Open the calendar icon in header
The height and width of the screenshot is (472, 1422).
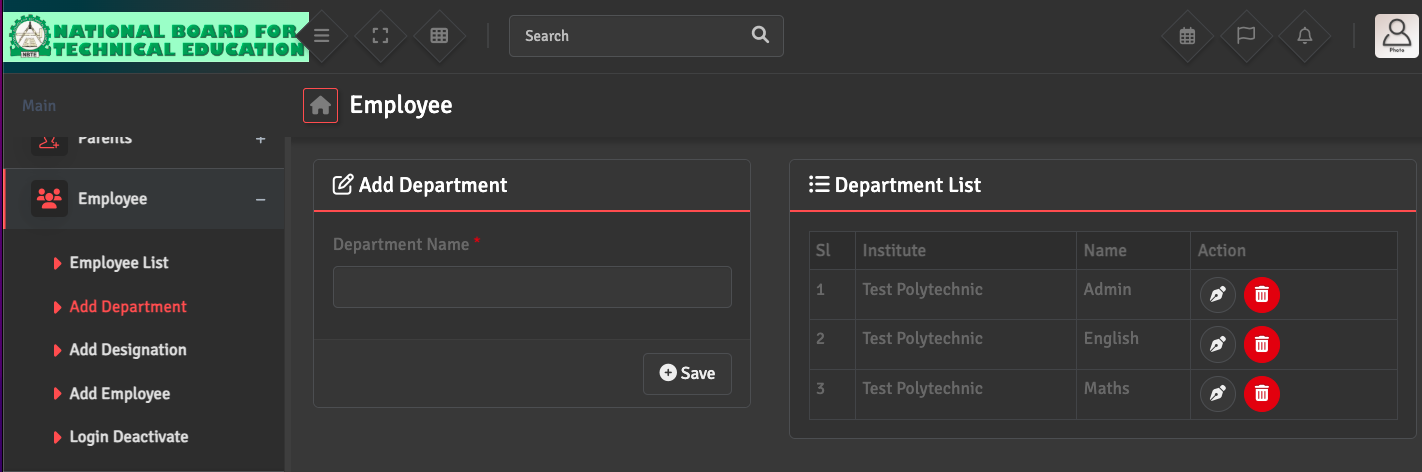1187,36
